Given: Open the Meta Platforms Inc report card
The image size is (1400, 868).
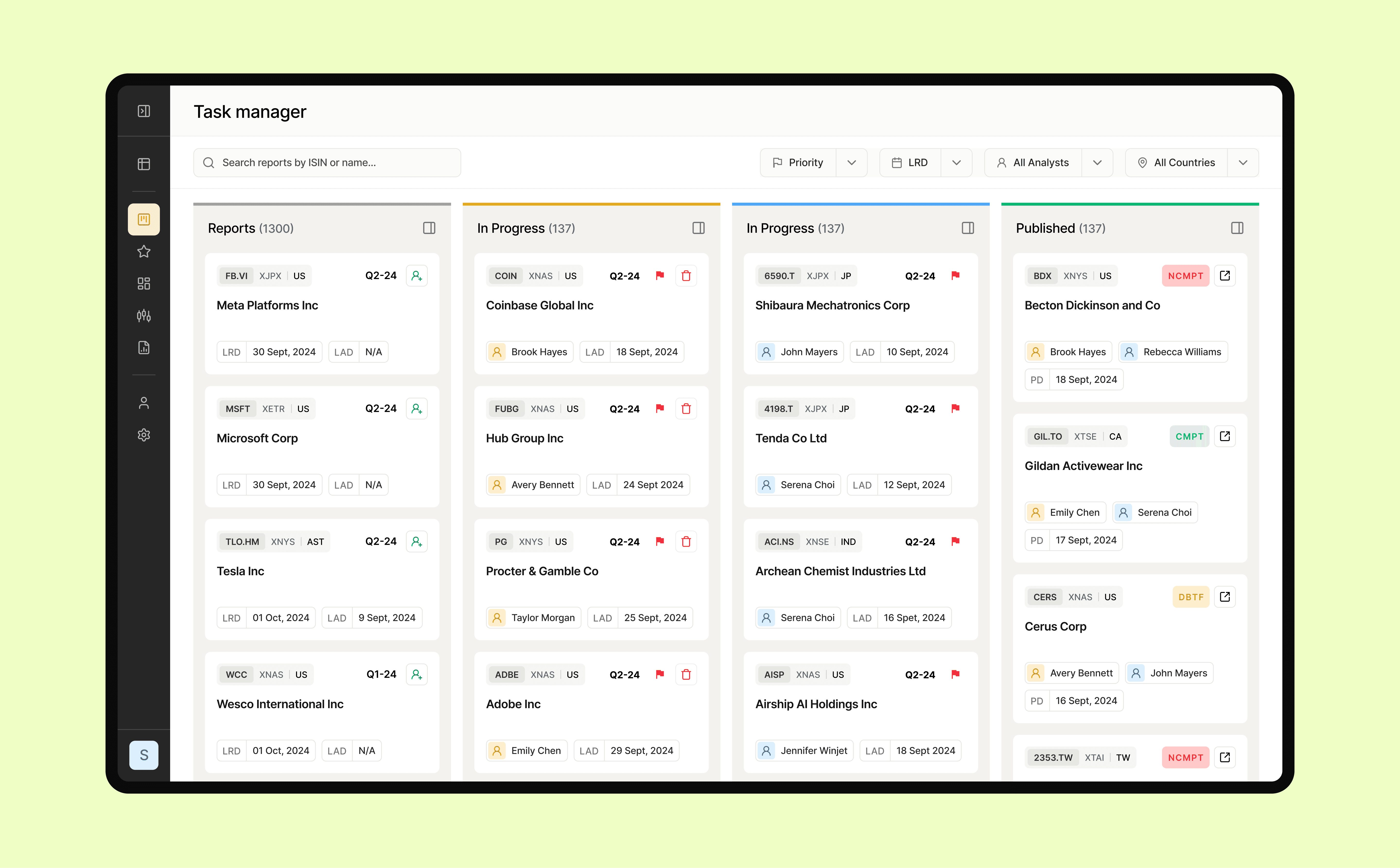Looking at the screenshot, I should pyautogui.click(x=322, y=313).
